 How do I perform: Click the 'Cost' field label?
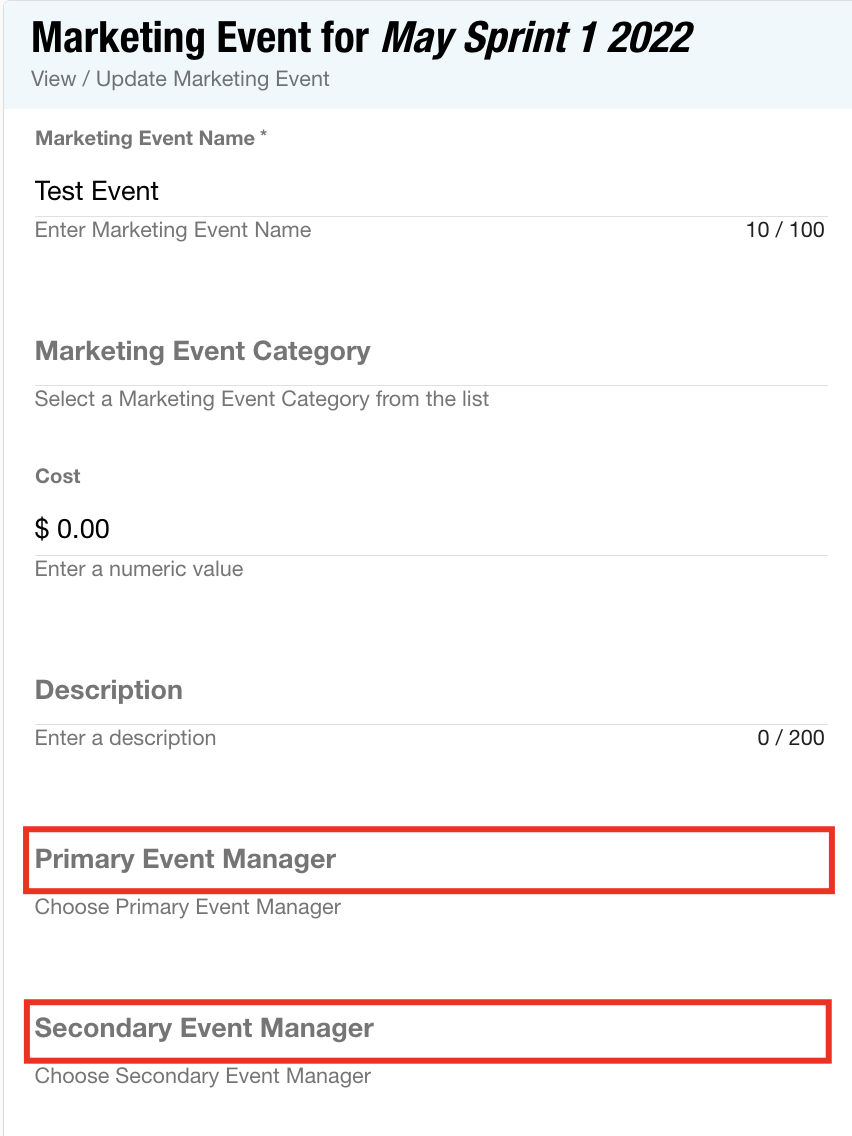click(58, 477)
